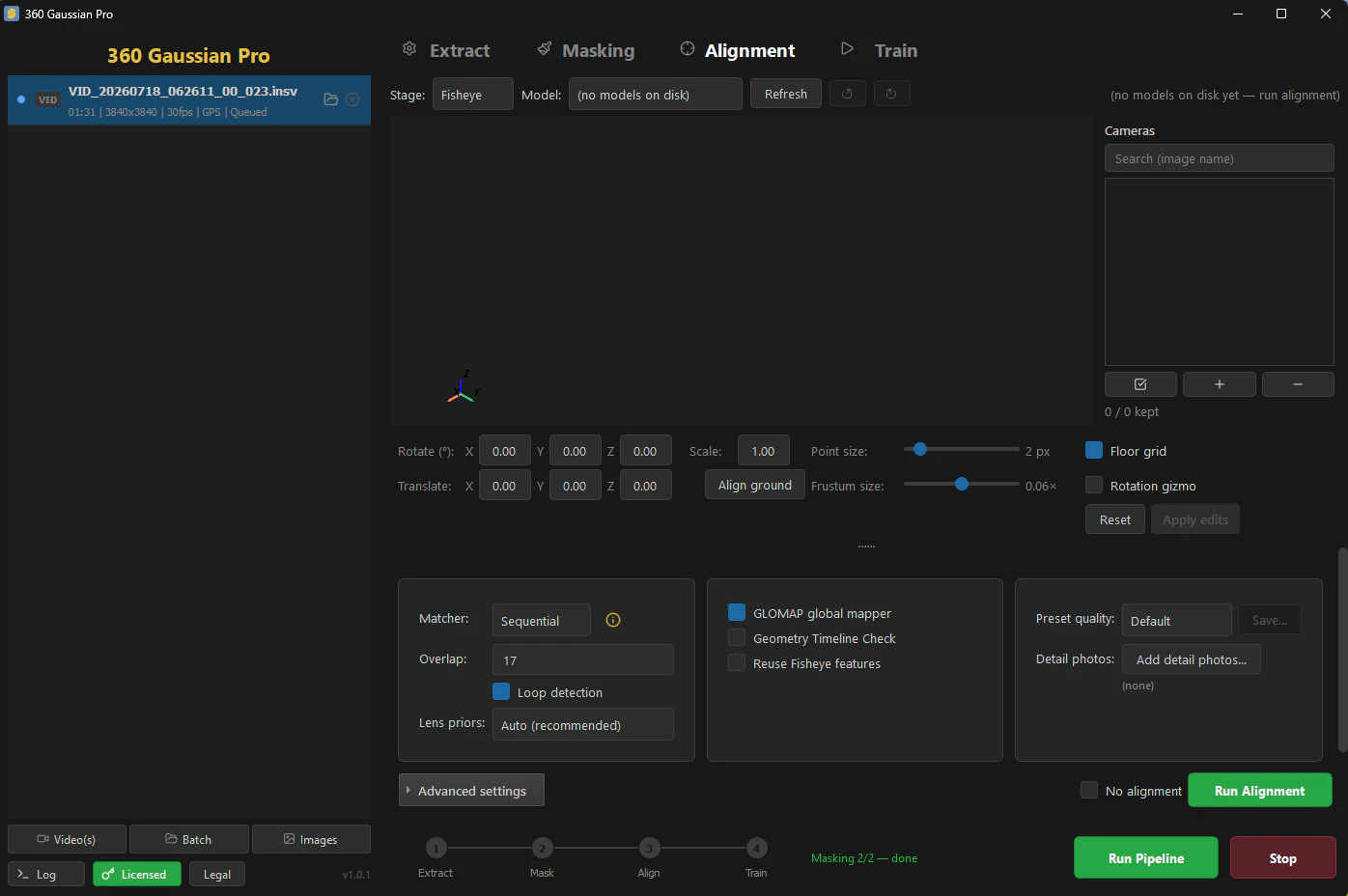Viewport: 1348px width, 896px height.
Task: Check the No alignment box
Action: pyautogui.click(x=1089, y=790)
